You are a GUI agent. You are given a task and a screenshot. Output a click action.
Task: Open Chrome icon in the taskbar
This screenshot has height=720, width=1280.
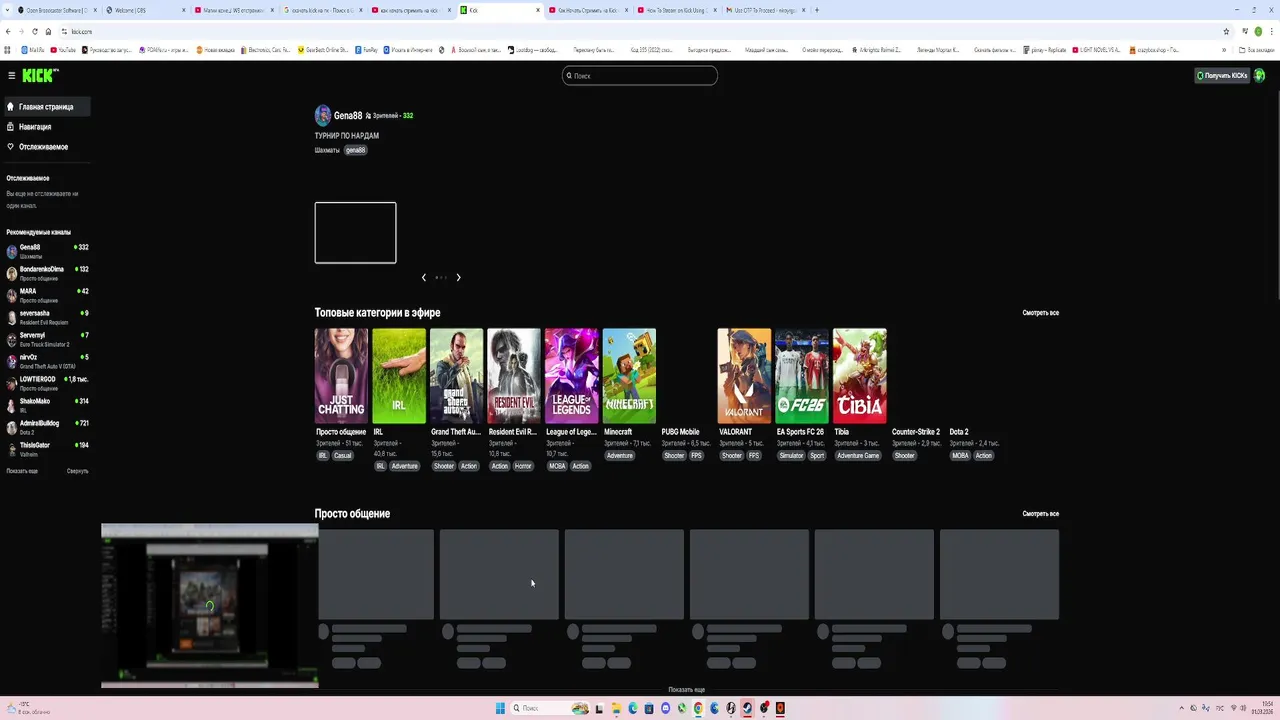pos(698,708)
